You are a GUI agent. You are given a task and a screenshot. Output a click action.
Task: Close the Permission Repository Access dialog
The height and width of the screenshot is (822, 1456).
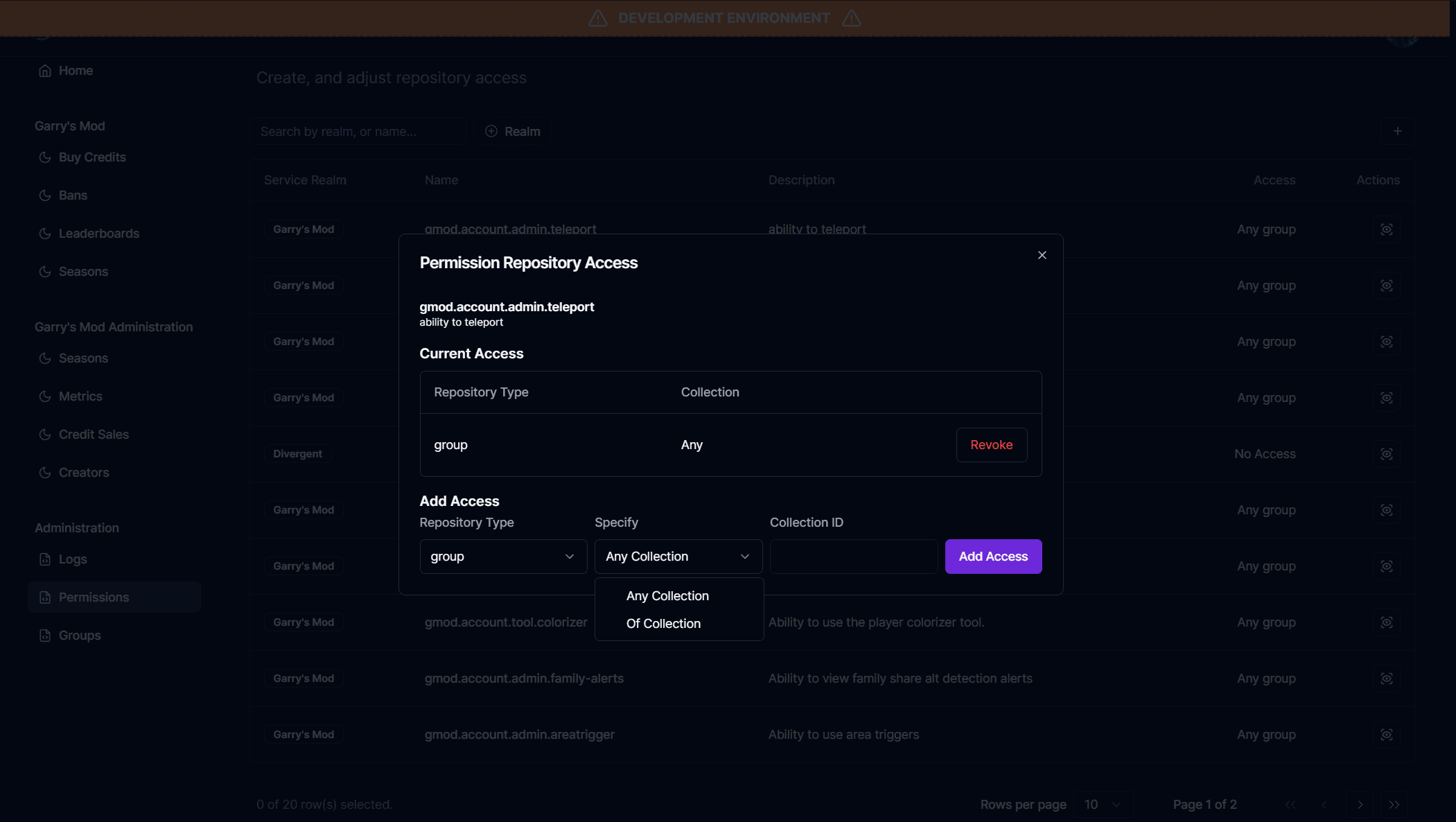click(1042, 255)
